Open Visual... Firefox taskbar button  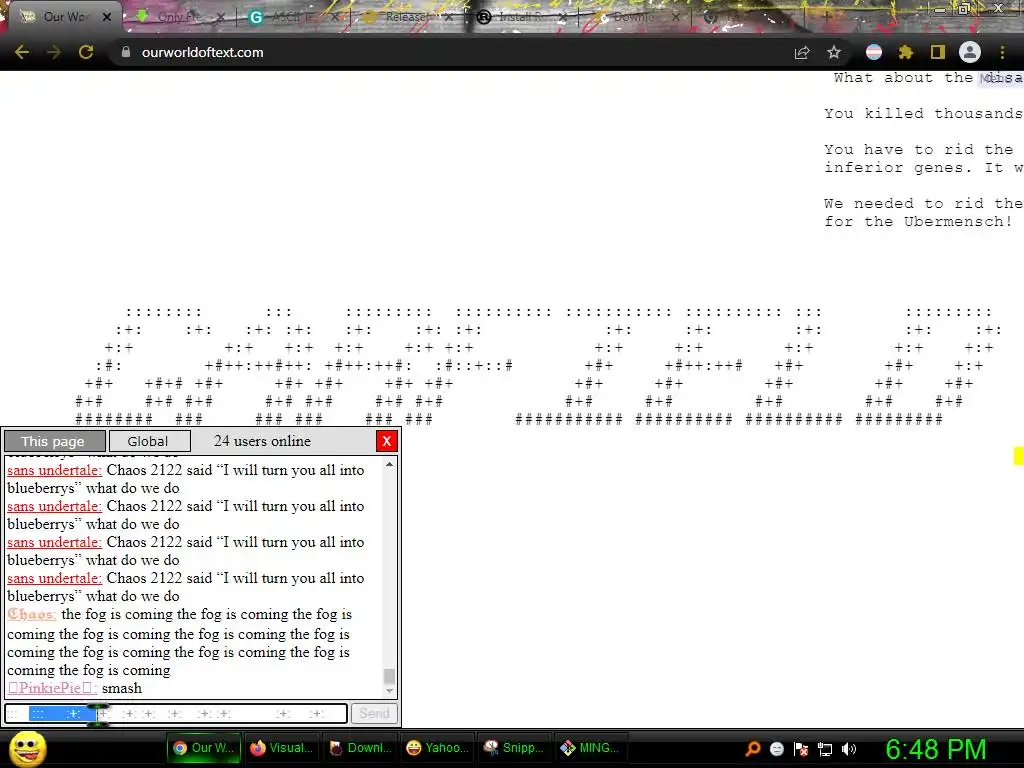tap(281, 748)
